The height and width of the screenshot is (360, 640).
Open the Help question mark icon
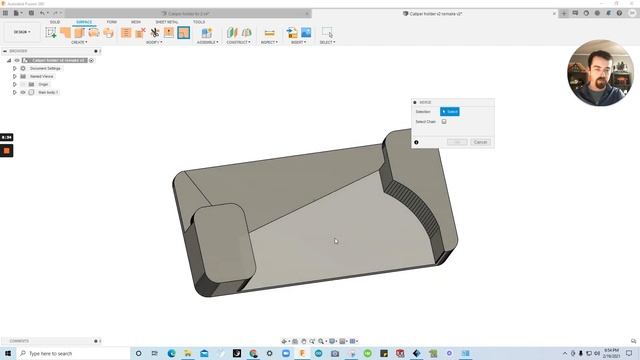619,13
